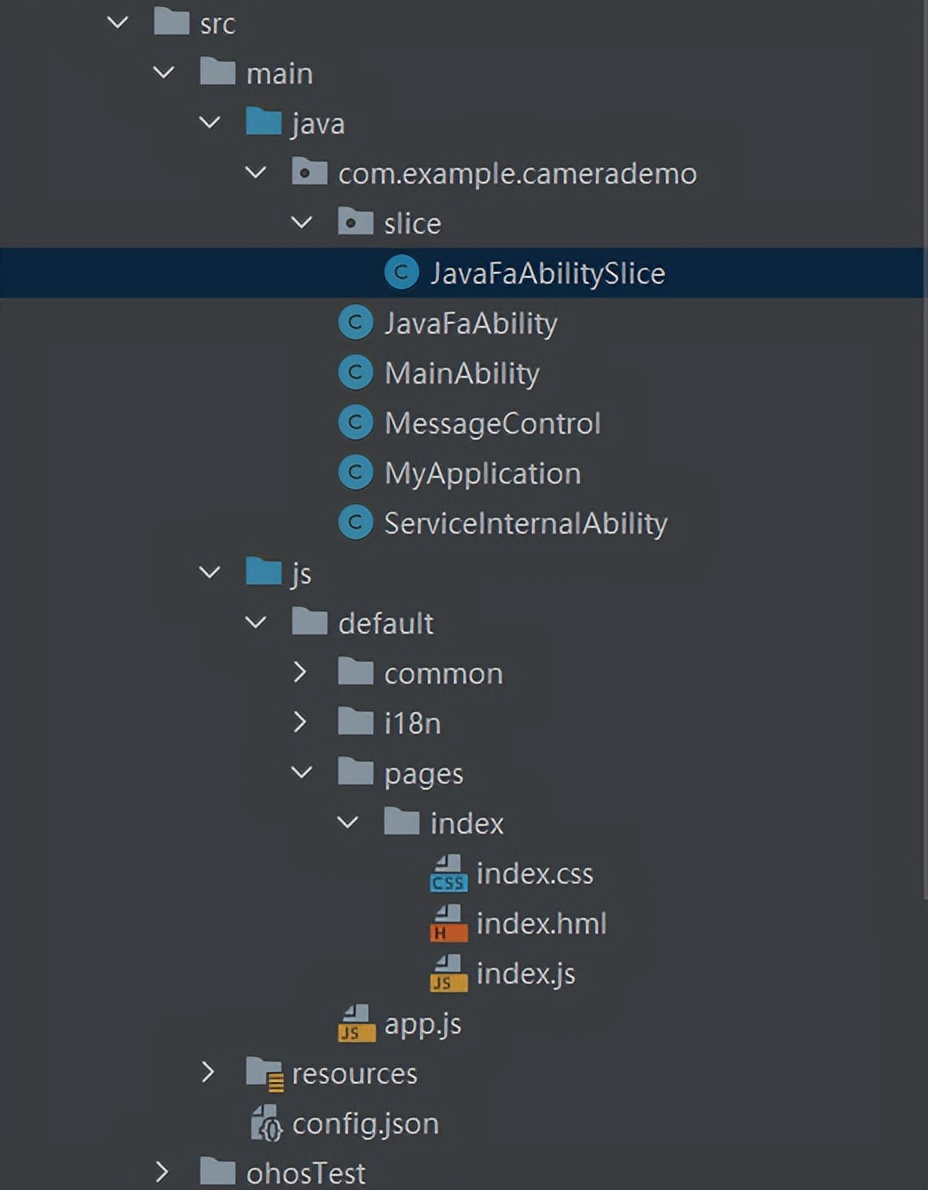Click the JavaFaAbilitySlice class icon
This screenshot has width=928, height=1190.
coord(400,272)
